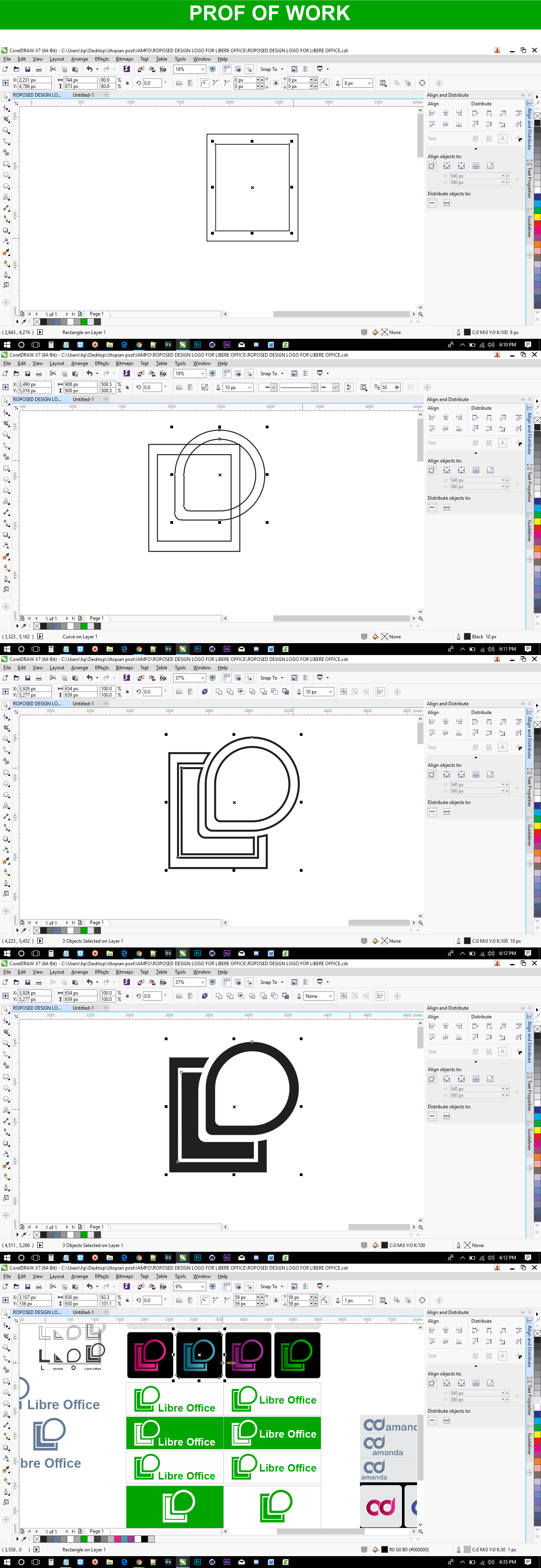
Task: Open 37% zoom level dropdown in third window
Action: (203, 678)
